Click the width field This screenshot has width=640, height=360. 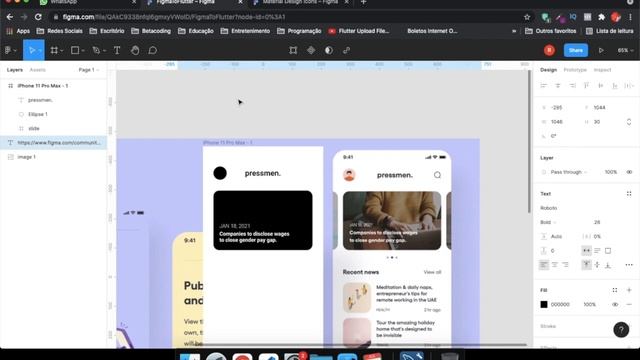coord(557,122)
